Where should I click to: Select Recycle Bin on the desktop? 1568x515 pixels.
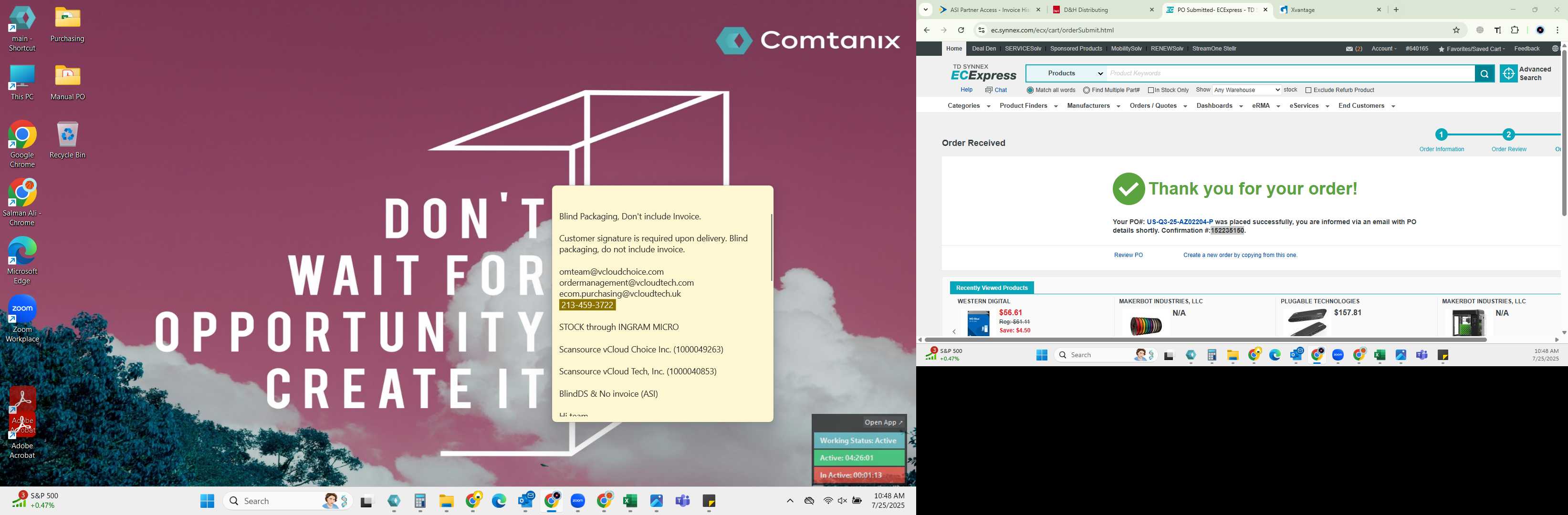[x=68, y=141]
